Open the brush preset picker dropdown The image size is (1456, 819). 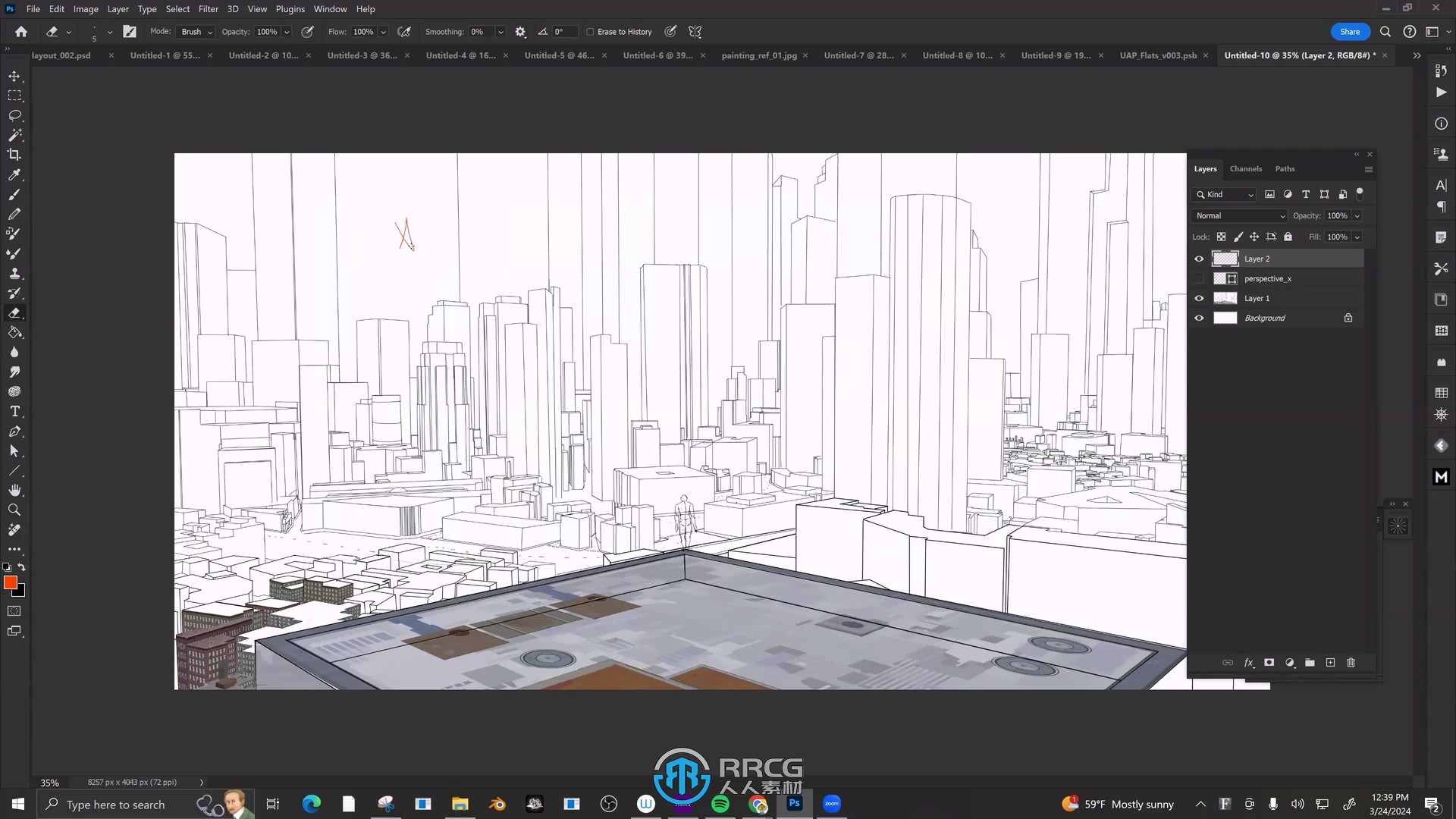coord(110,32)
